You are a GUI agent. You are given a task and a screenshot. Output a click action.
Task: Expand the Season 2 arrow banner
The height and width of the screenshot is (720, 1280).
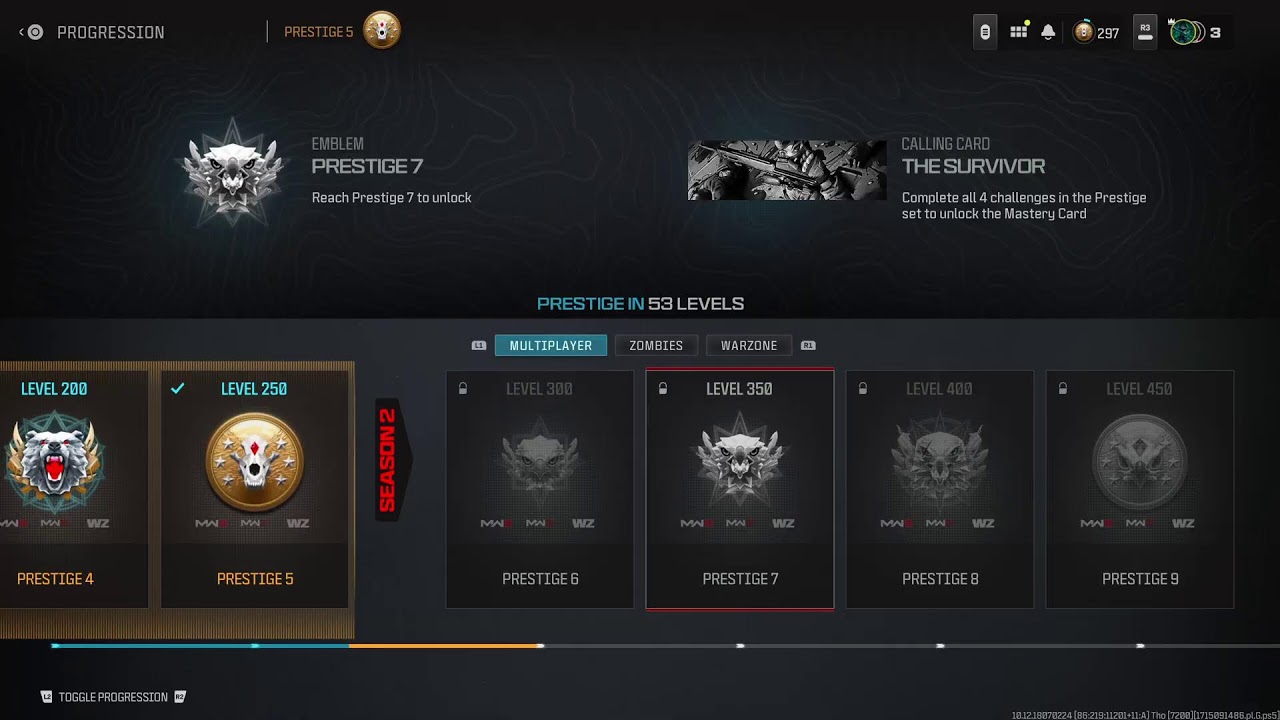[392, 460]
